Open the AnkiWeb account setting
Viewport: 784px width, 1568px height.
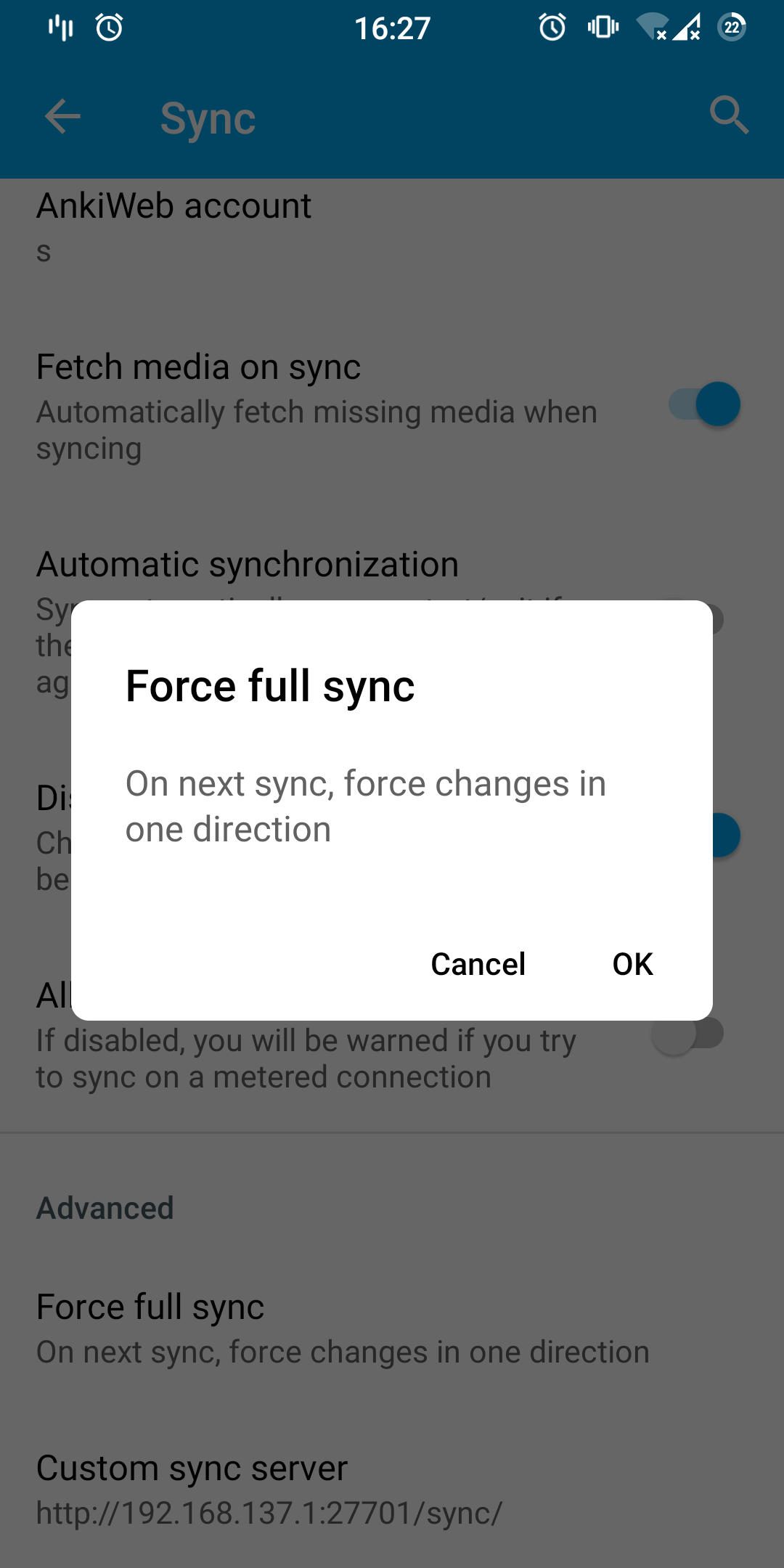(392, 228)
